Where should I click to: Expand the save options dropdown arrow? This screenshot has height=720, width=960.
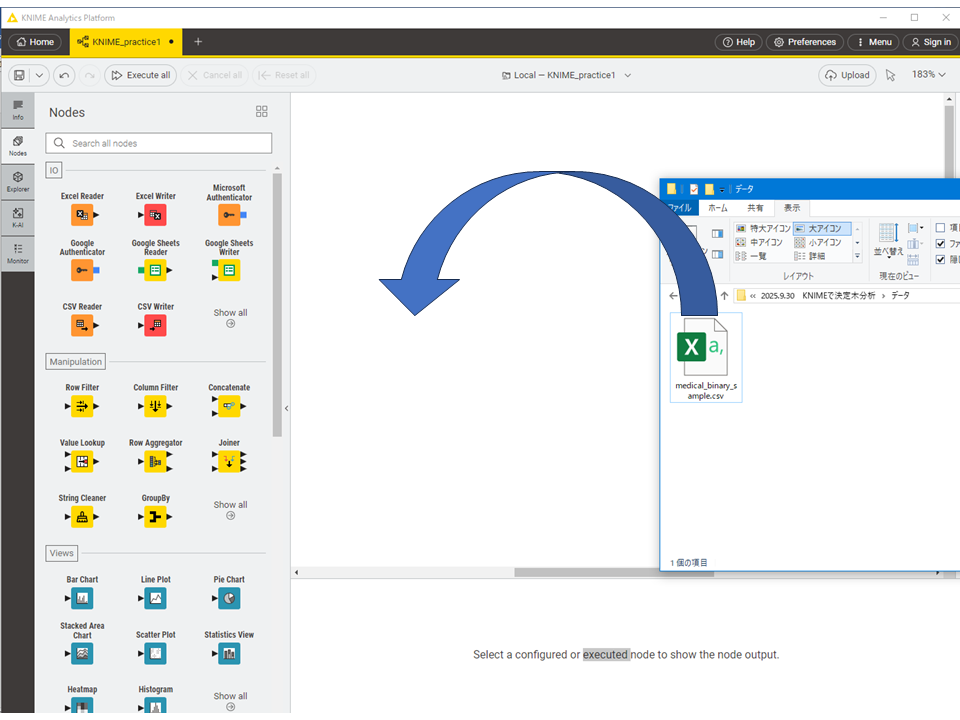click(x=40, y=75)
